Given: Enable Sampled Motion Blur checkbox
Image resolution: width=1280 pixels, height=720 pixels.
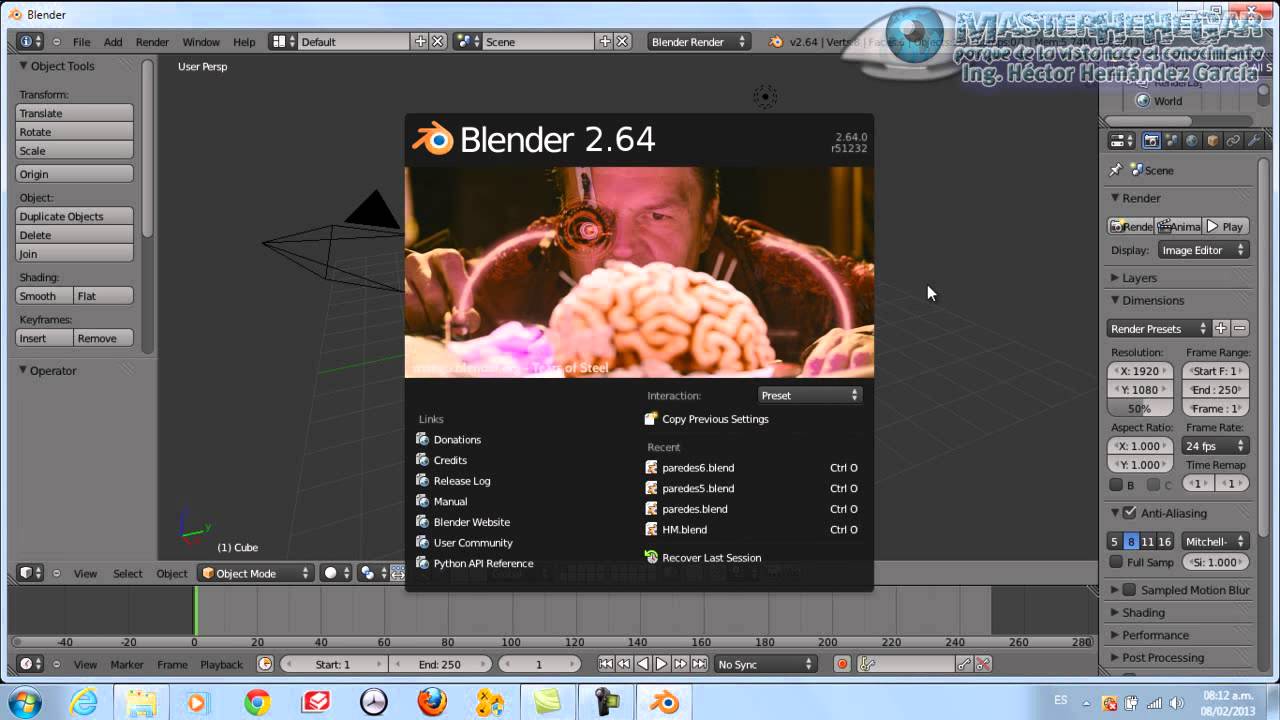Looking at the screenshot, I should pyautogui.click(x=1130, y=590).
